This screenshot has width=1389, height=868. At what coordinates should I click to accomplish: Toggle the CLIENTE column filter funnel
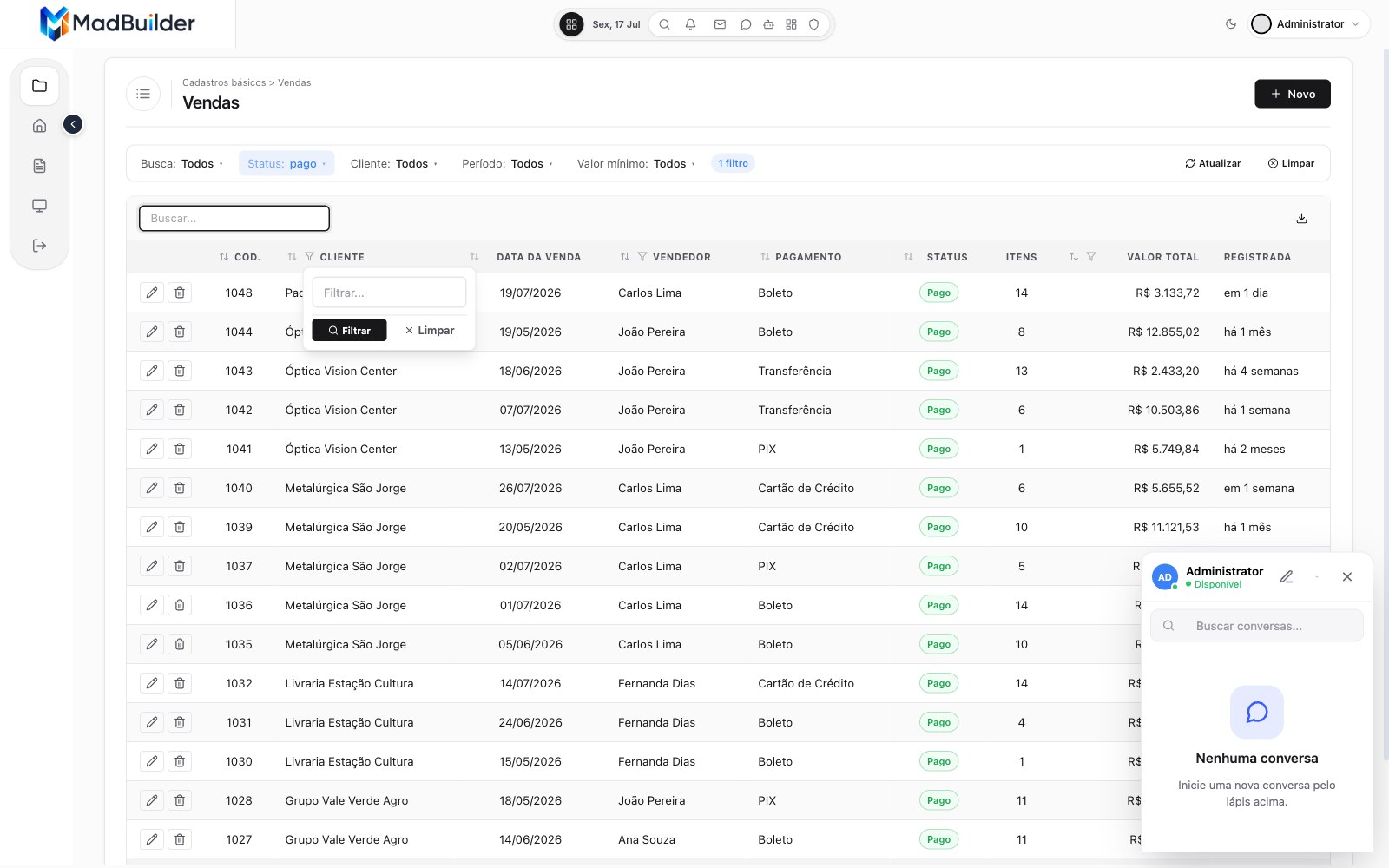point(309,257)
